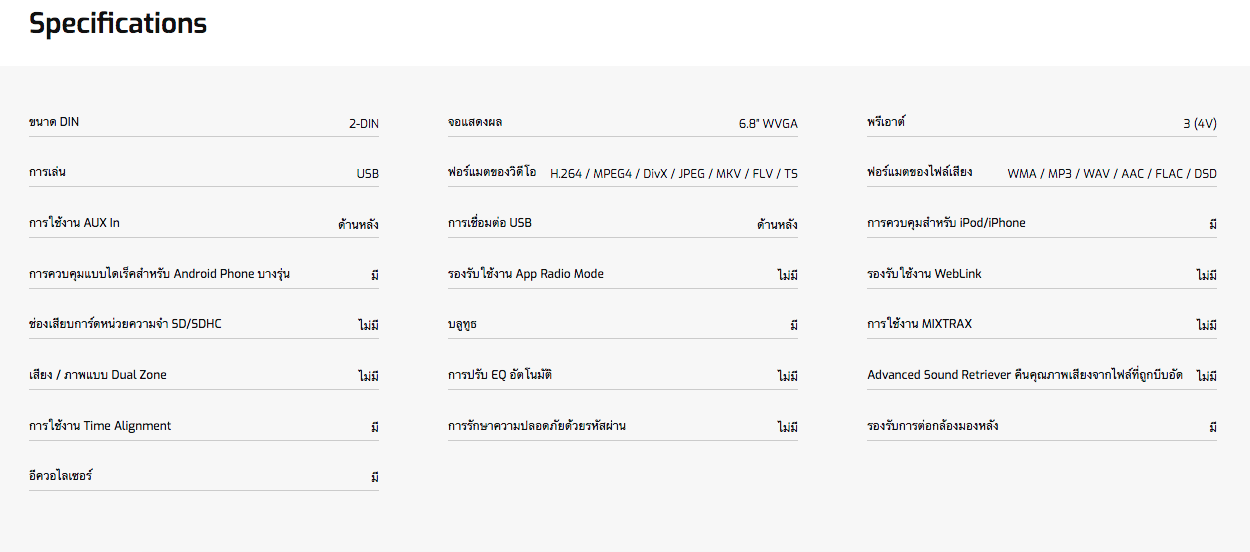Click the USB connection row label
The height and width of the screenshot is (552, 1250).
coord(489,223)
